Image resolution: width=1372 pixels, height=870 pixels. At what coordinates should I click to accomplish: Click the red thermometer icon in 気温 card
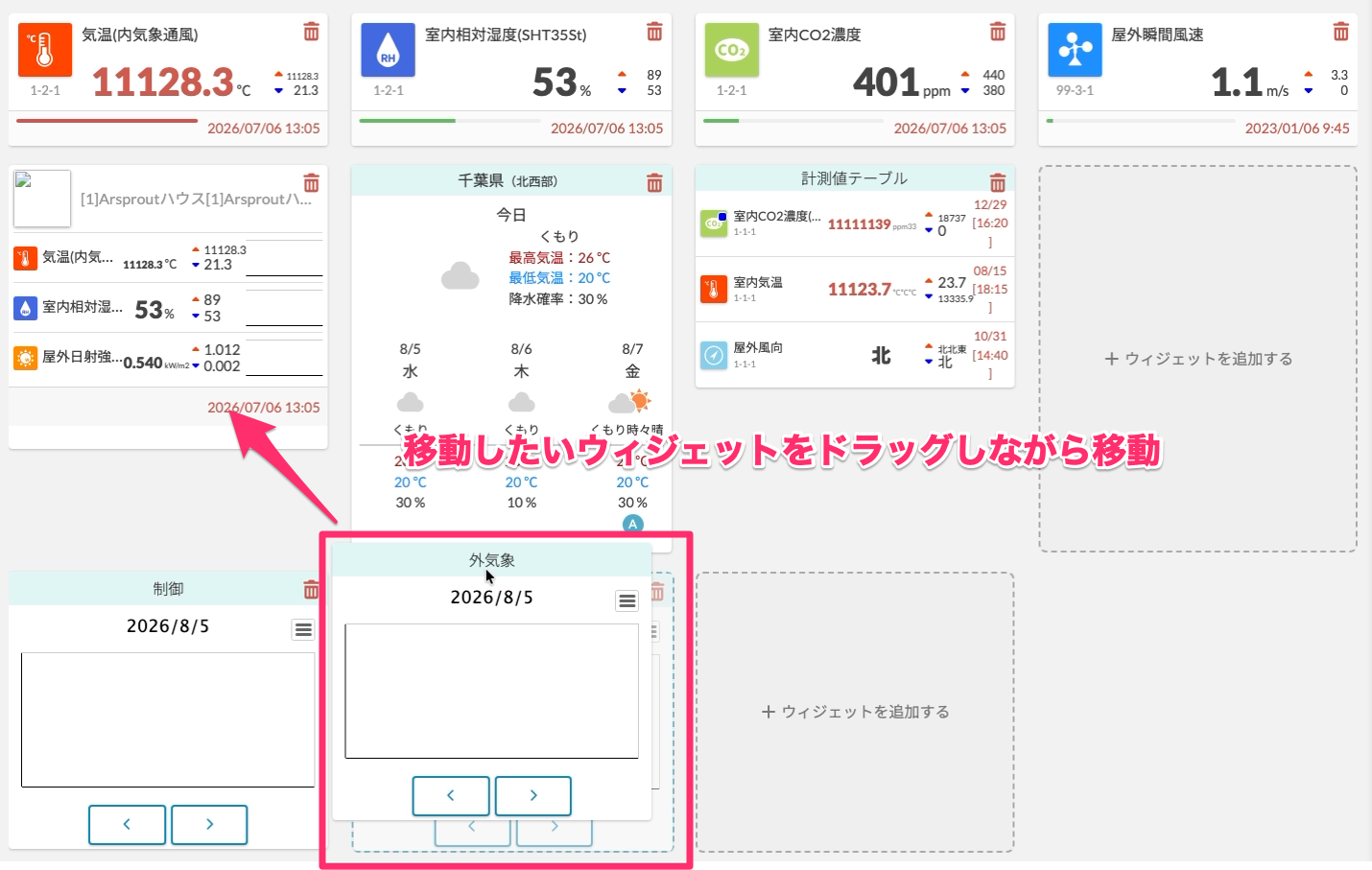(45, 50)
